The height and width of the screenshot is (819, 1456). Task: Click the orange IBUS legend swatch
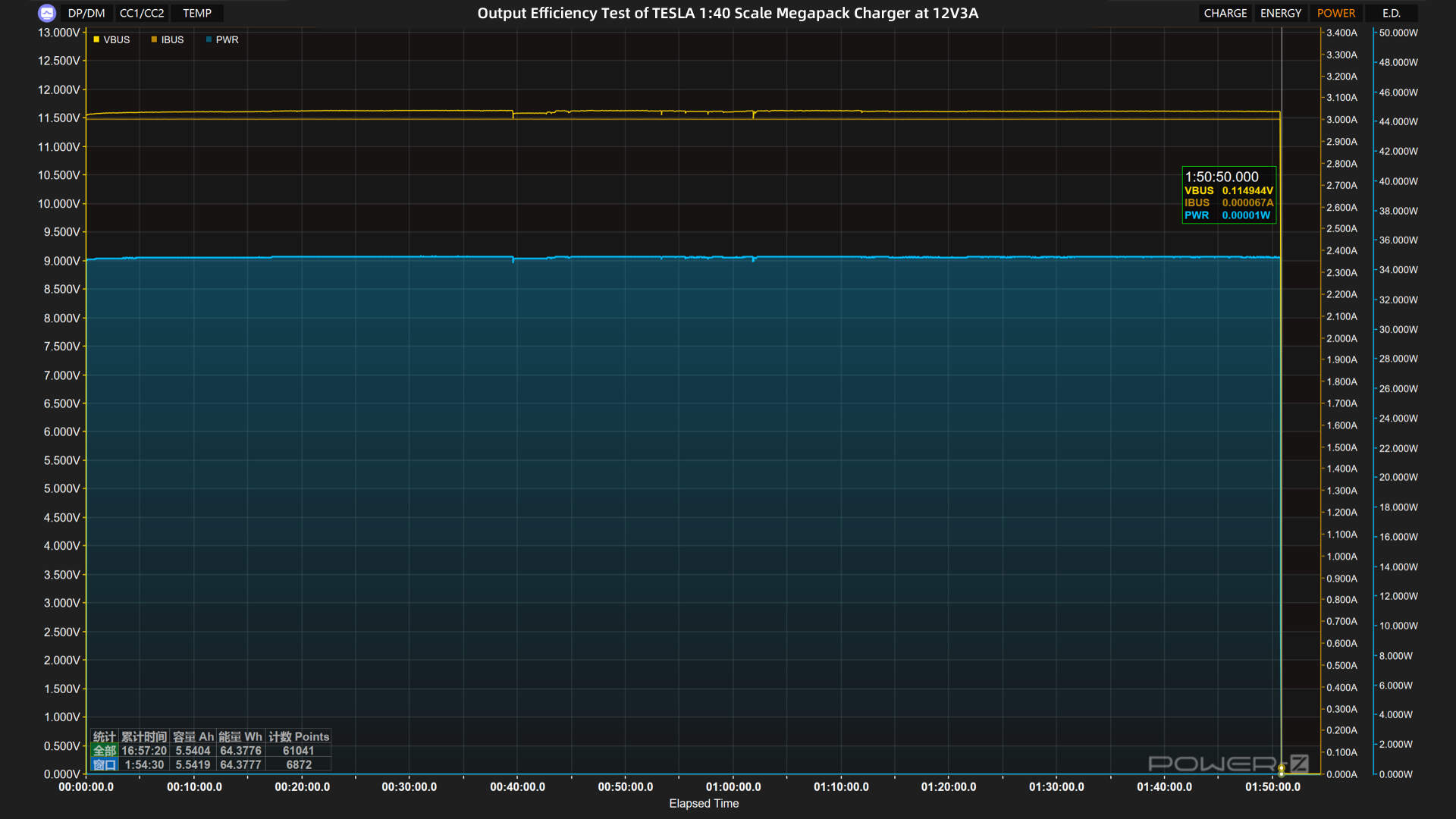[x=154, y=39]
